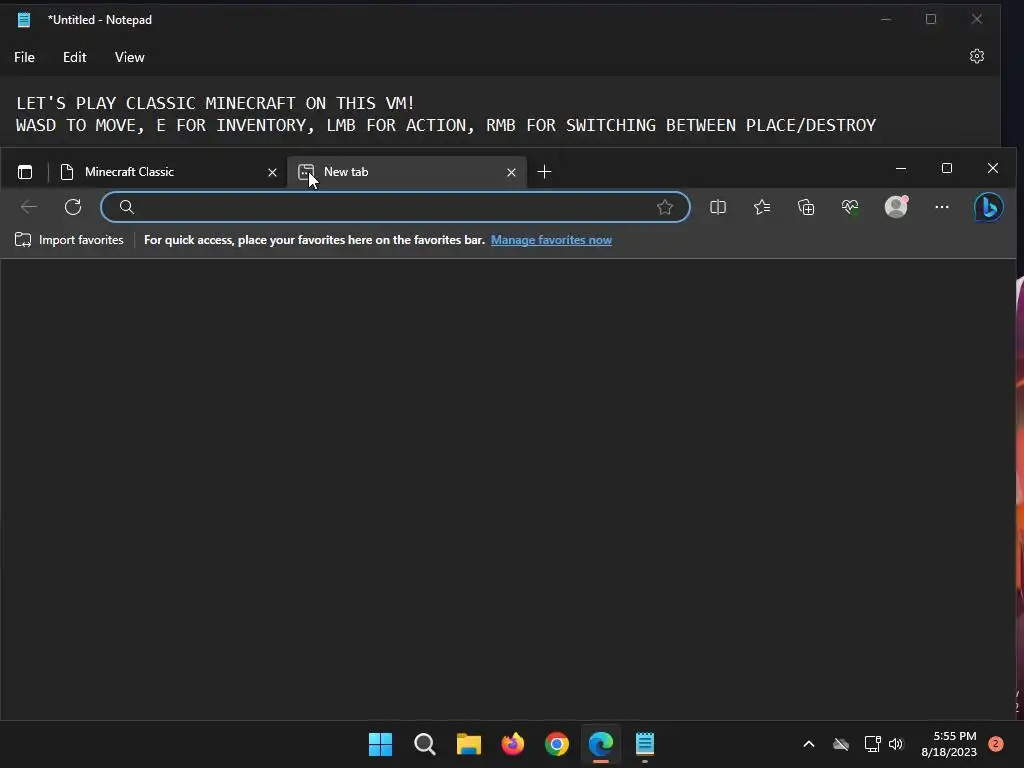Select Microsoft Edge on the taskbar
This screenshot has height=768, width=1024.
[x=601, y=744]
